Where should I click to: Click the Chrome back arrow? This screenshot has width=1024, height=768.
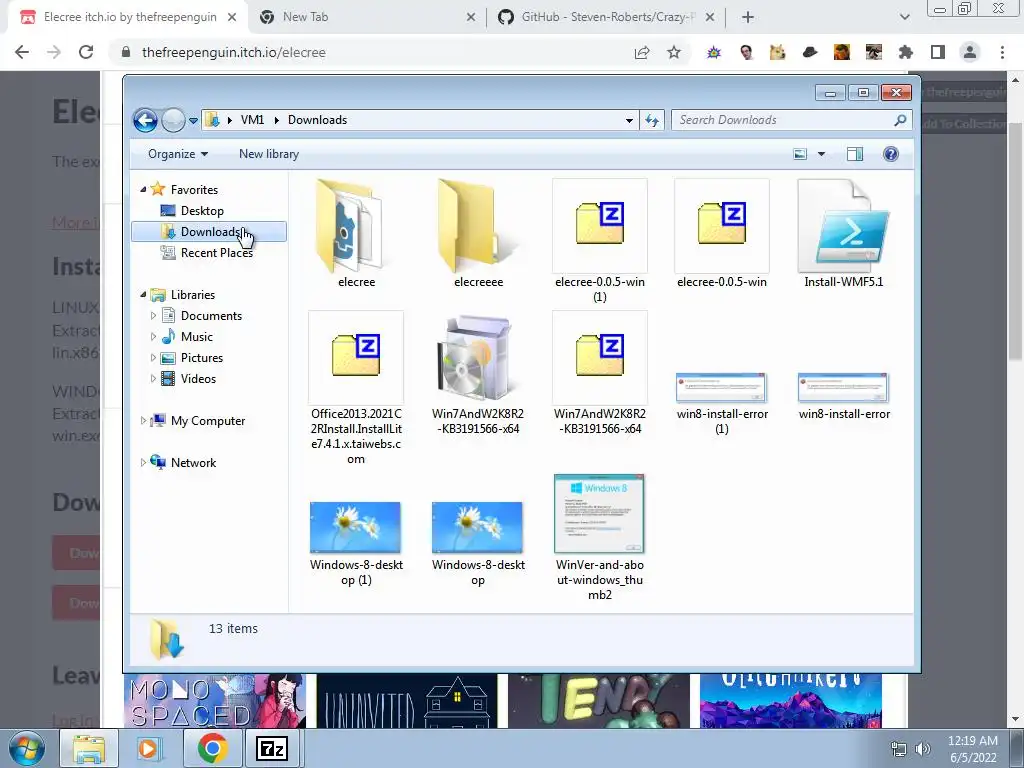[x=22, y=52]
